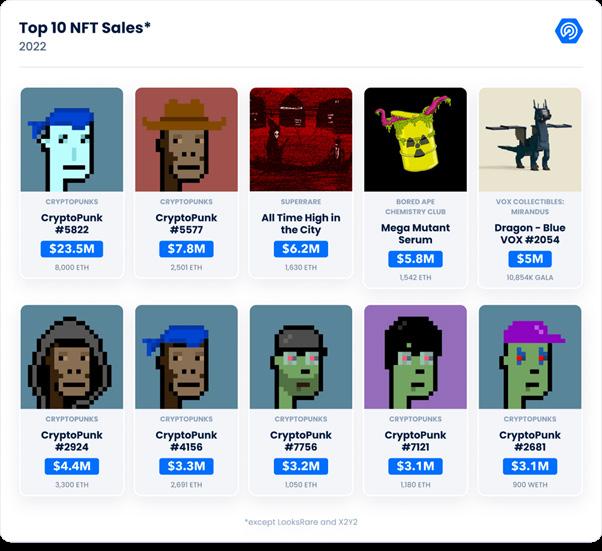View All Time High in the City artwork
The image size is (602, 551).
click(x=301, y=139)
